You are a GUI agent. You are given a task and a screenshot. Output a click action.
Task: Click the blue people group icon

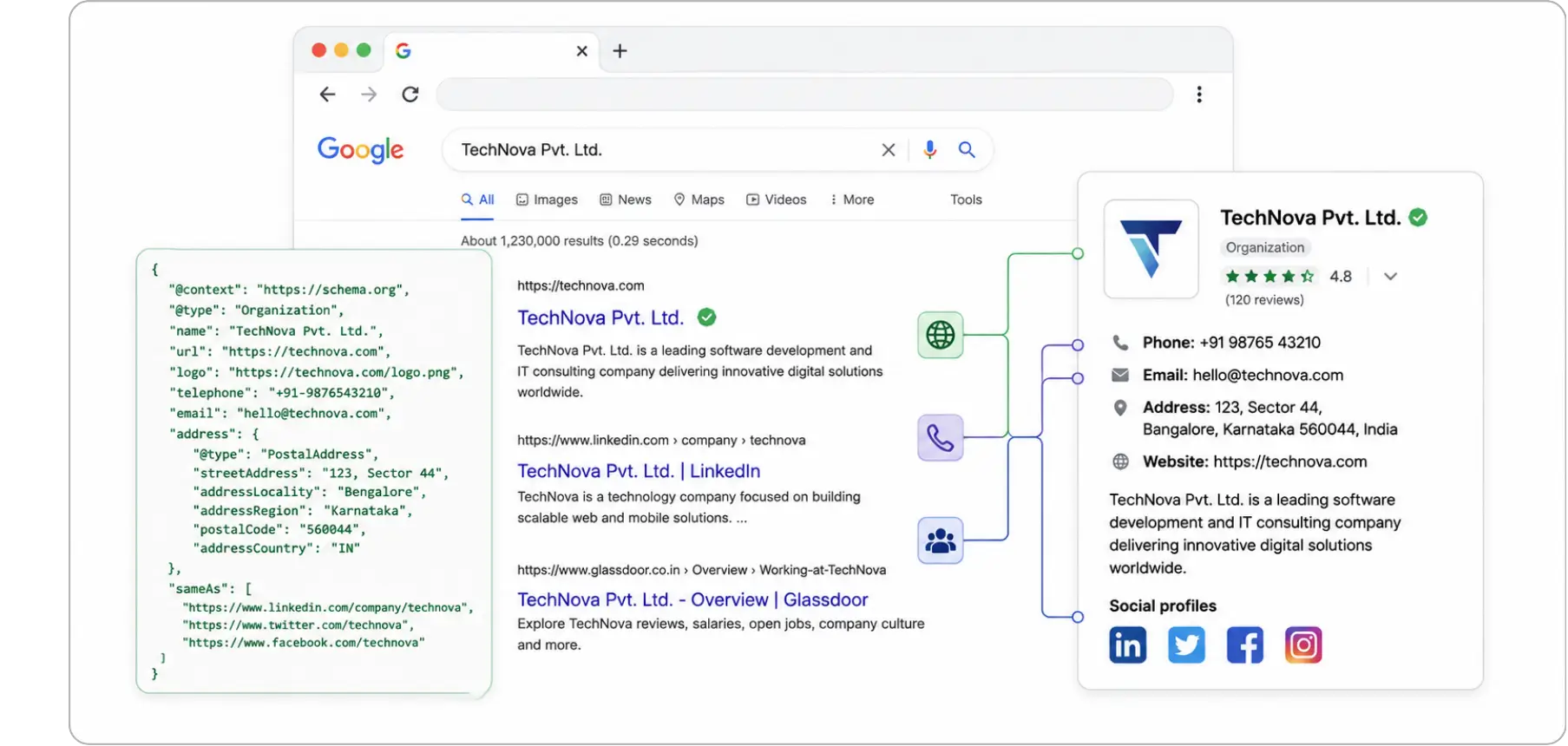pyautogui.click(x=941, y=540)
